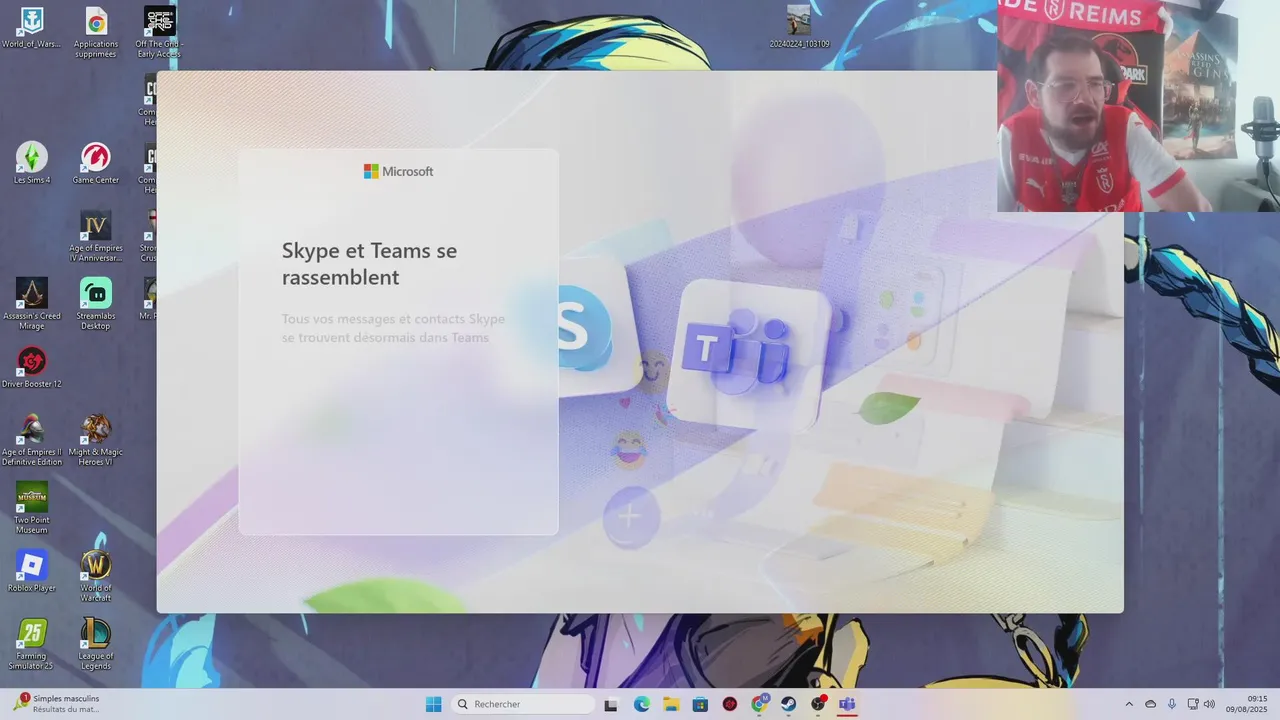
Task: Click the Microsoft logo in splash window
Action: 398,171
